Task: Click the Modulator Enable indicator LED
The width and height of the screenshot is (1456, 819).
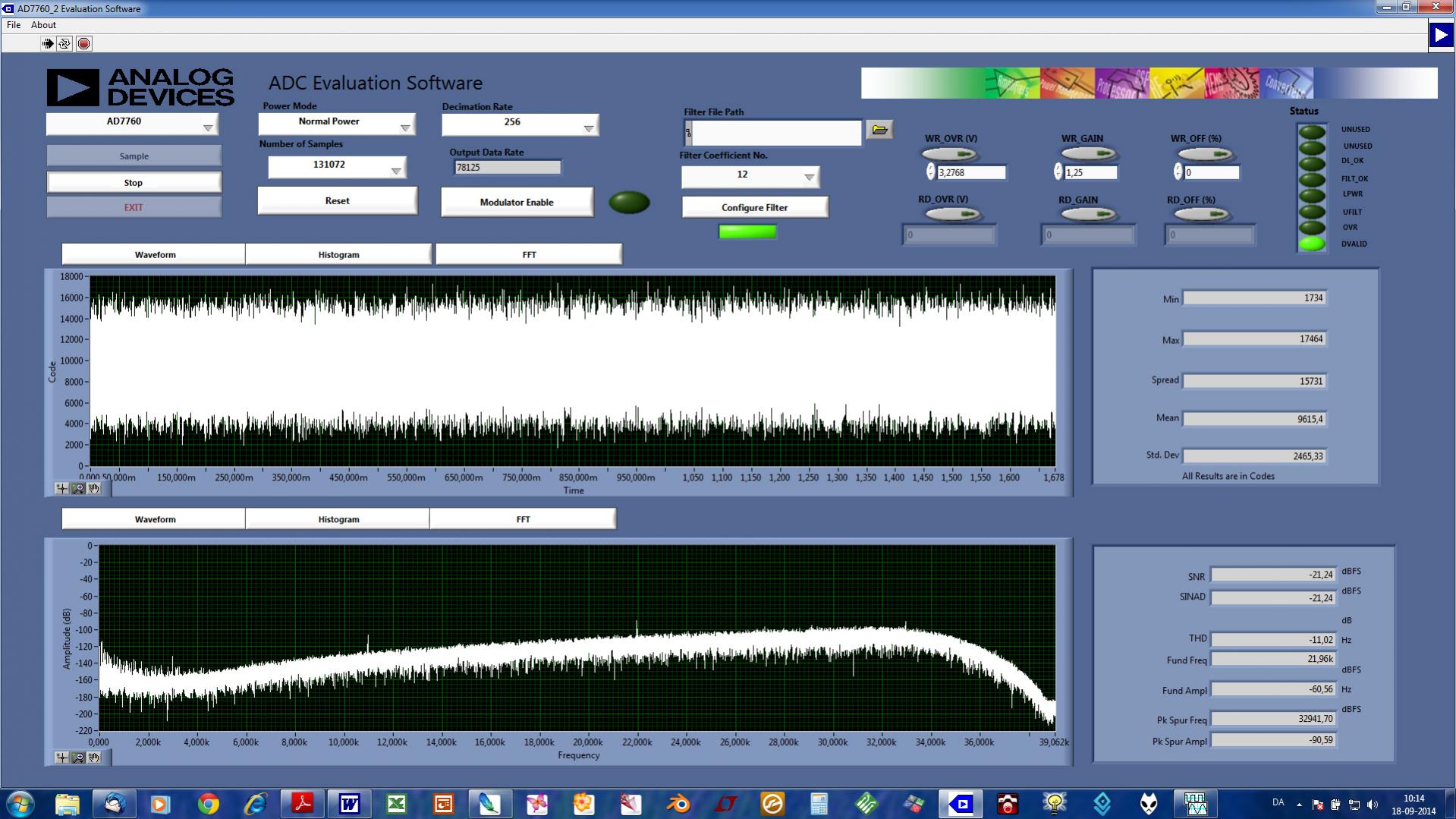Action: (629, 202)
